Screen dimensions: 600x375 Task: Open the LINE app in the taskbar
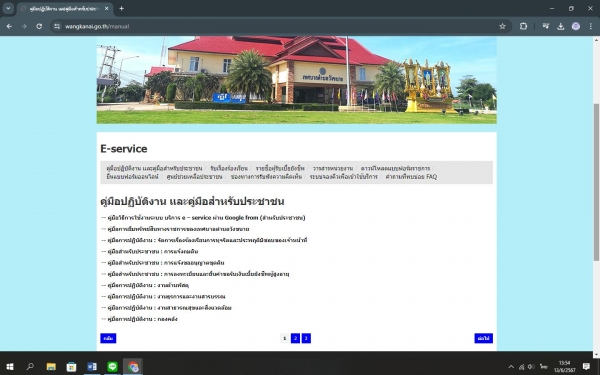tap(112, 367)
